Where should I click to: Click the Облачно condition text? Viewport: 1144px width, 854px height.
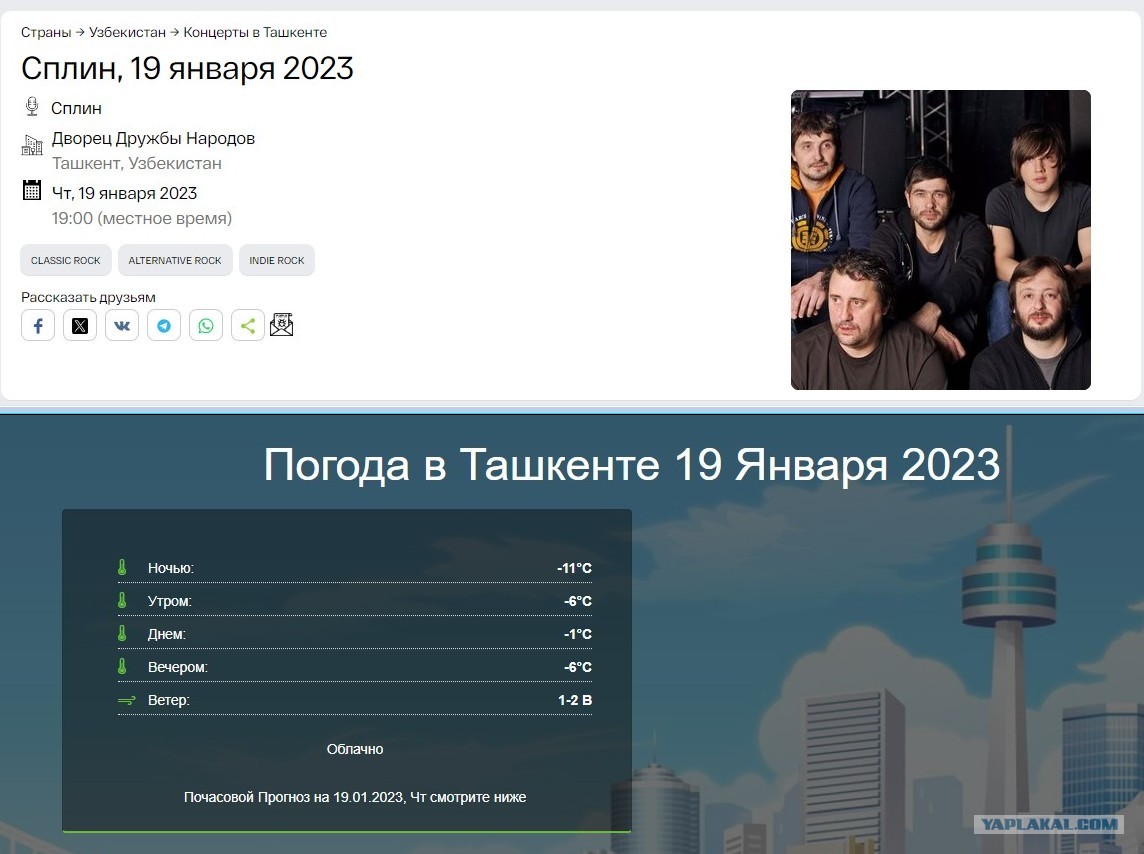click(x=355, y=749)
